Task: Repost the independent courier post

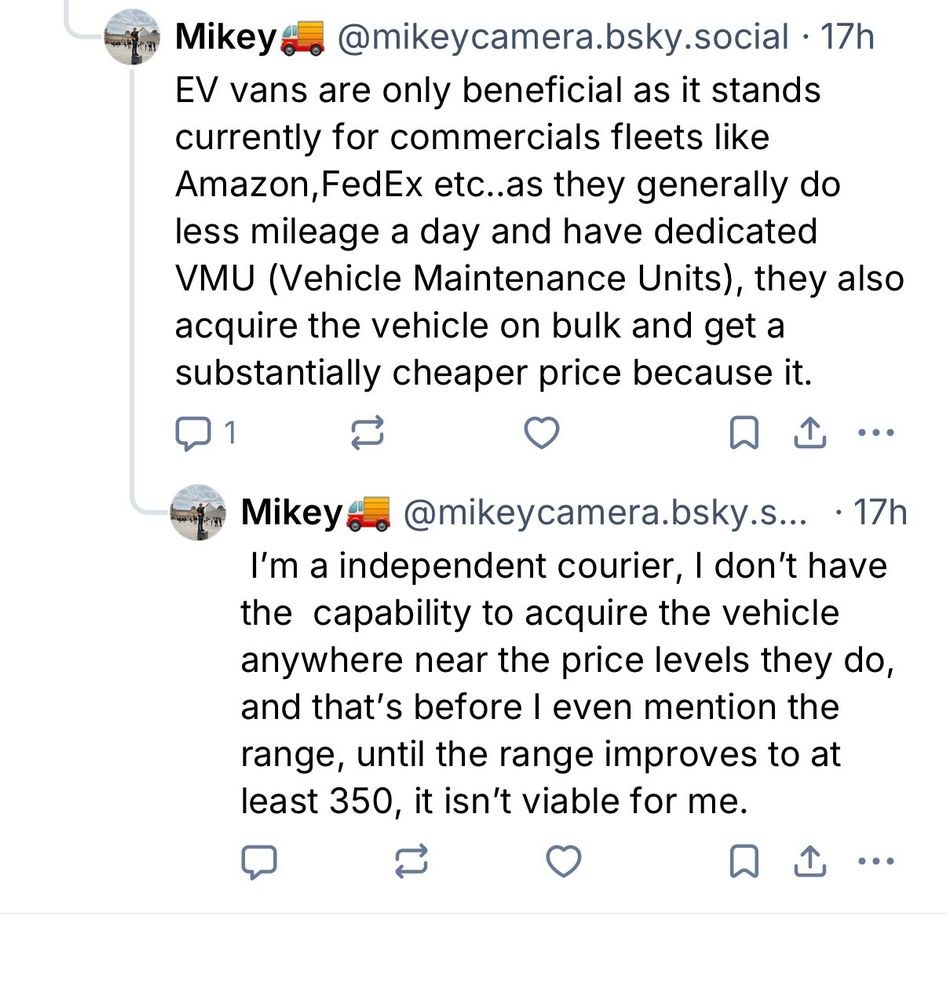Action: (x=411, y=861)
